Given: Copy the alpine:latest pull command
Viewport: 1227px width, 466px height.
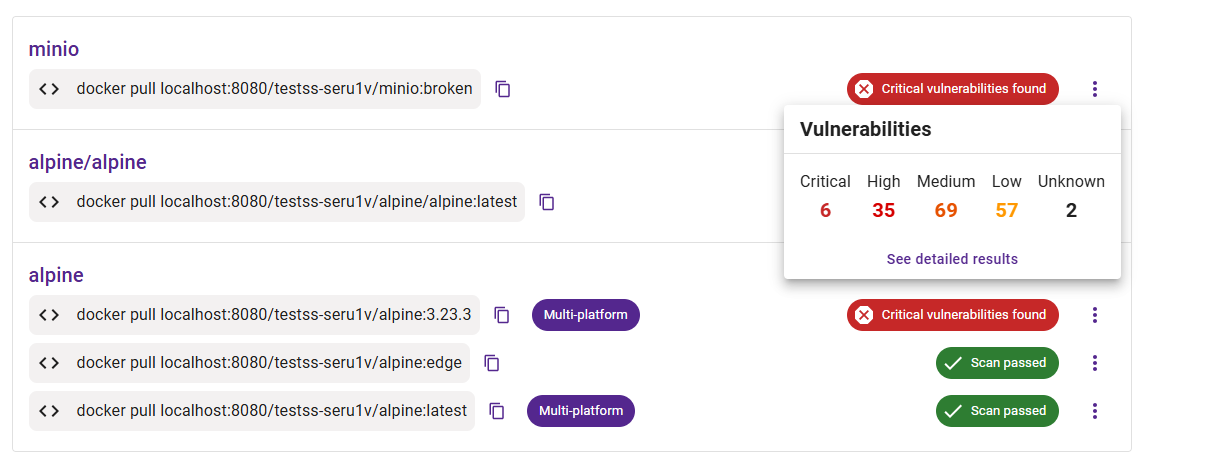Looking at the screenshot, I should [497, 411].
